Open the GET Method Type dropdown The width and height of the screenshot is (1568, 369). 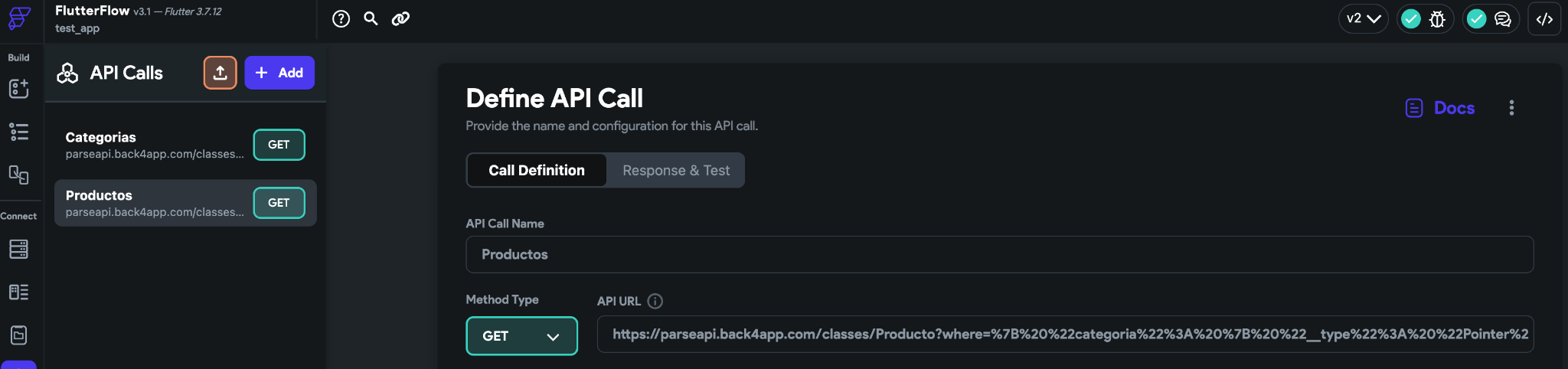click(521, 336)
